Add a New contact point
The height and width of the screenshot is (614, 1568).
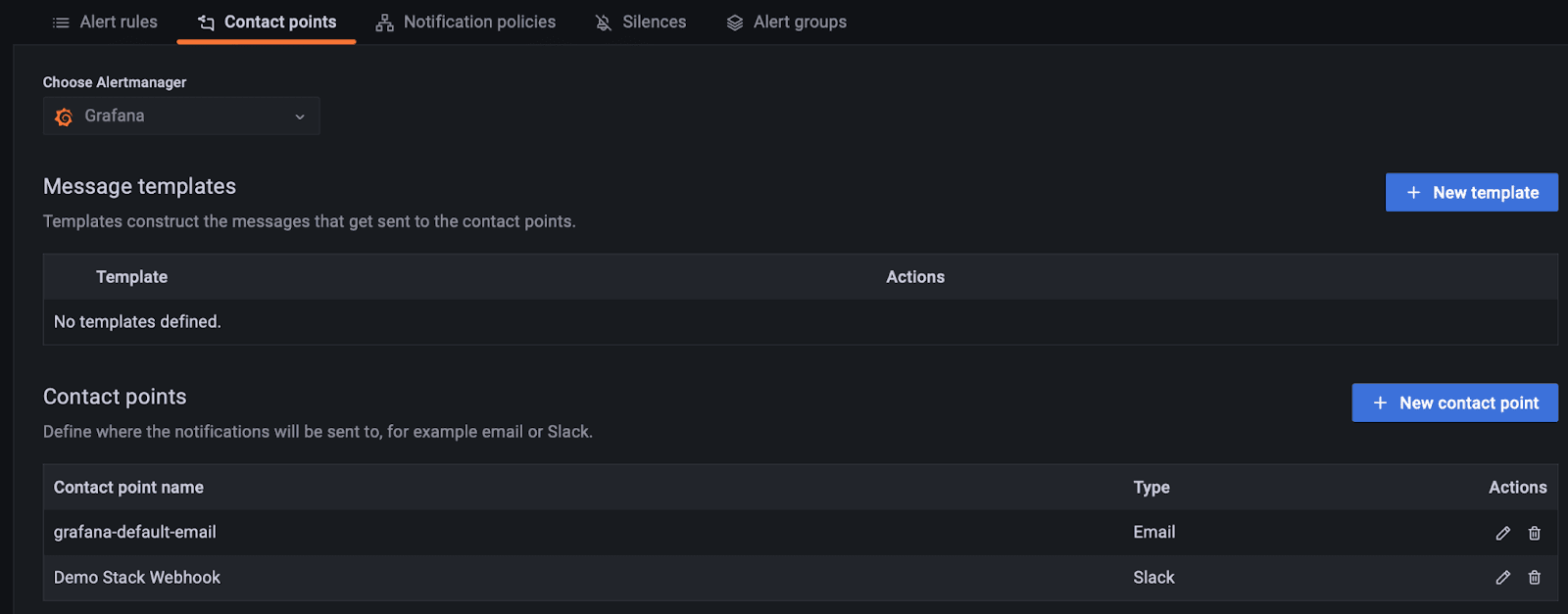click(1454, 402)
